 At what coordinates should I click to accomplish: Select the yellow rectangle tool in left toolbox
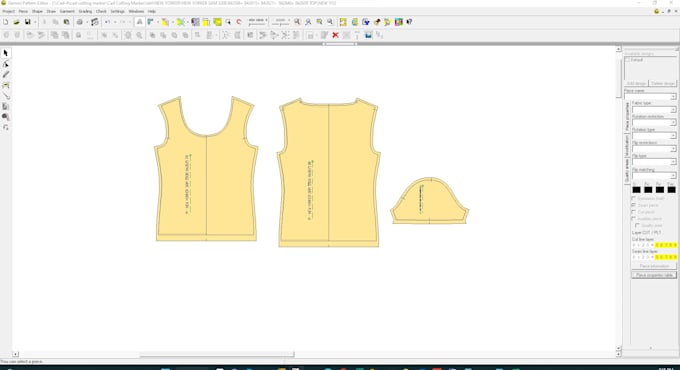pyautogui.click(x=6, y=85)
